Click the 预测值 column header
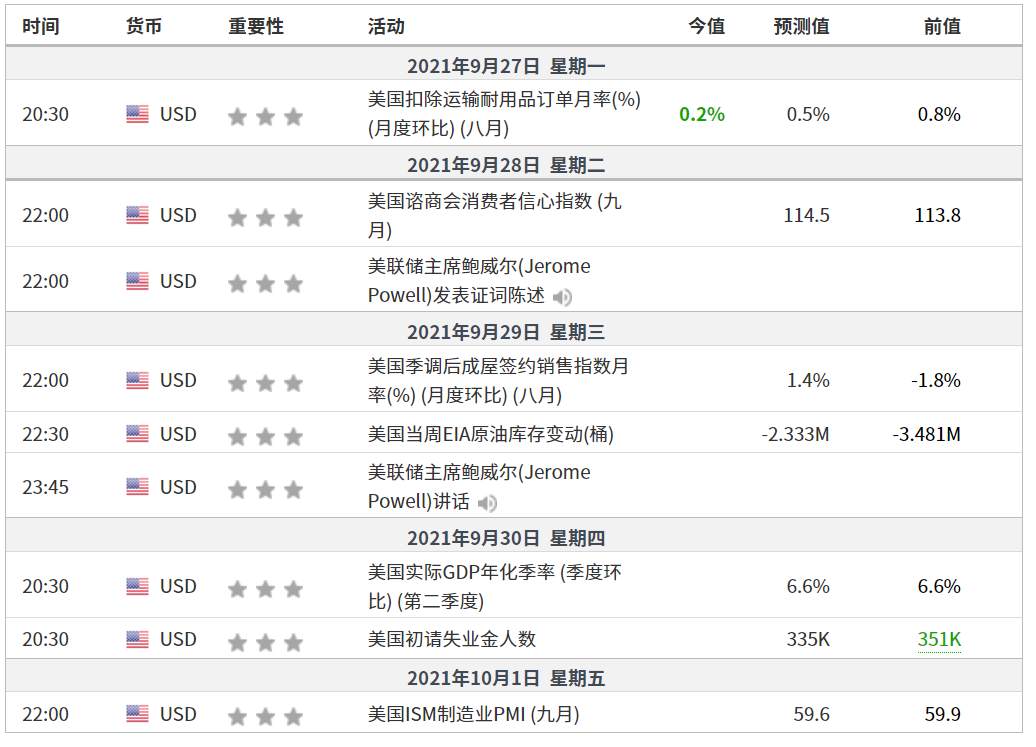Screen dimensions: 1036x747 coord(801,26)
